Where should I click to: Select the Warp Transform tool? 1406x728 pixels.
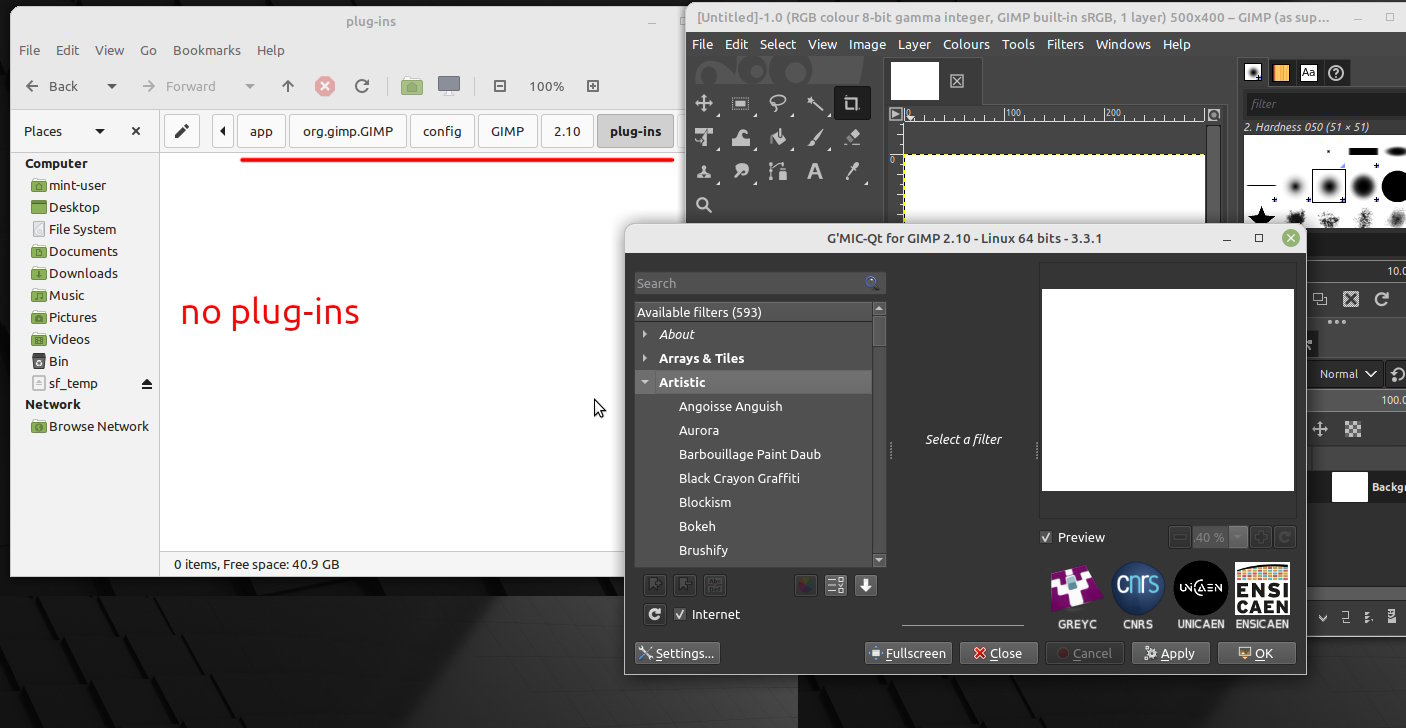pos(741,137)
